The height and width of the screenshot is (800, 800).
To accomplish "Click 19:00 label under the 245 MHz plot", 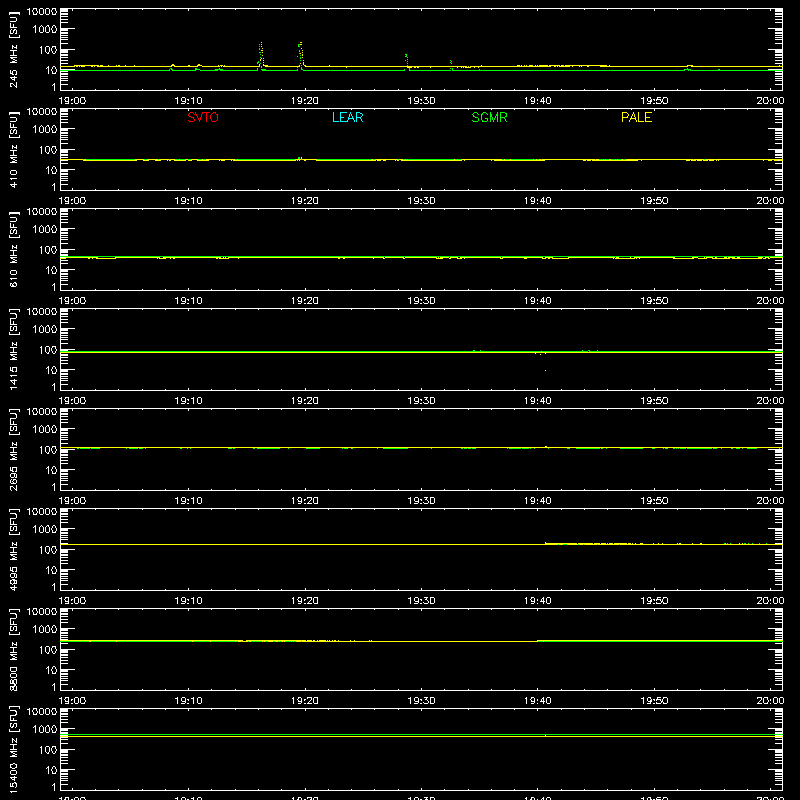I will point(72,101).
